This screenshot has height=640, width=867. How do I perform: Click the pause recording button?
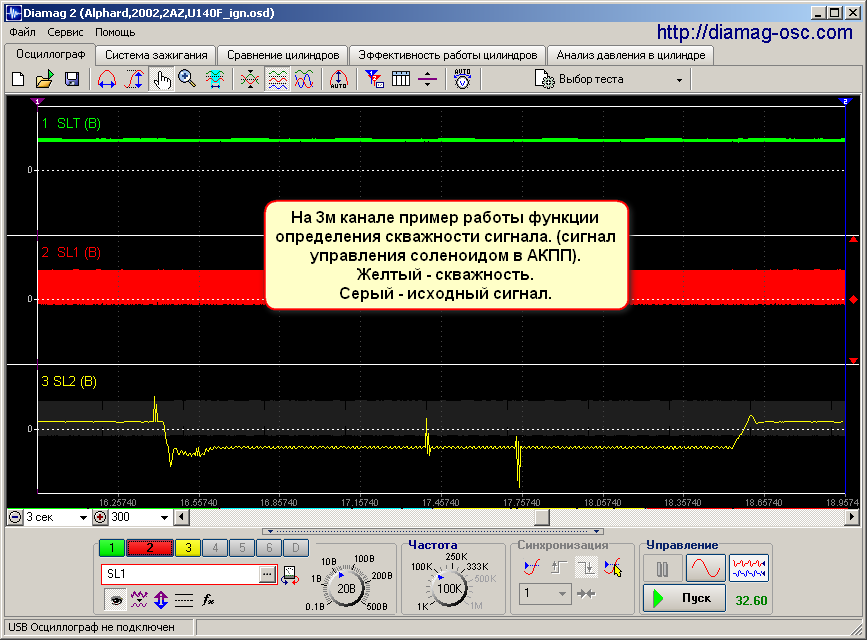[662, 568]
